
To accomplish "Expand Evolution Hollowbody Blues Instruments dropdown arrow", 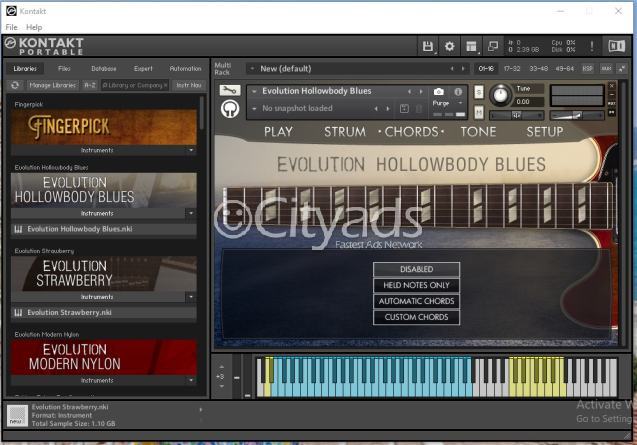I will pyautogui.click(x=191, y=213).
